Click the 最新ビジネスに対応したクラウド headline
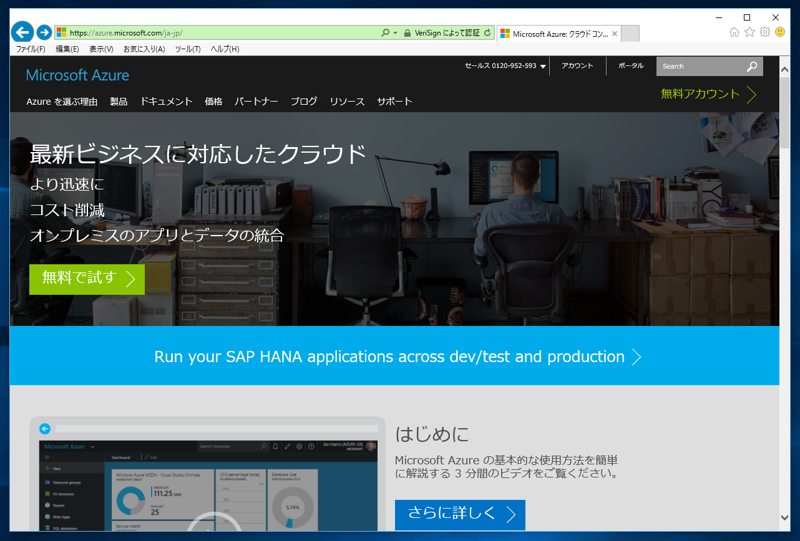The width and height of the screenshot is (800, 541). point(198,154)
